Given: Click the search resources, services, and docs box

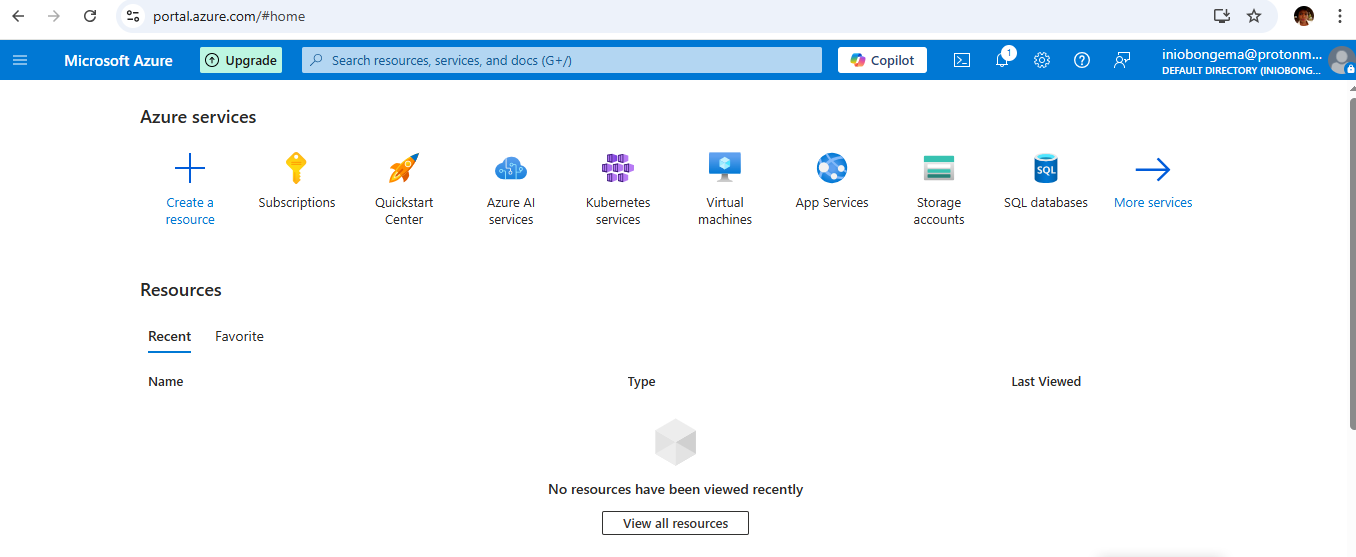Looking at the screenshot, I should pos(562,60).
